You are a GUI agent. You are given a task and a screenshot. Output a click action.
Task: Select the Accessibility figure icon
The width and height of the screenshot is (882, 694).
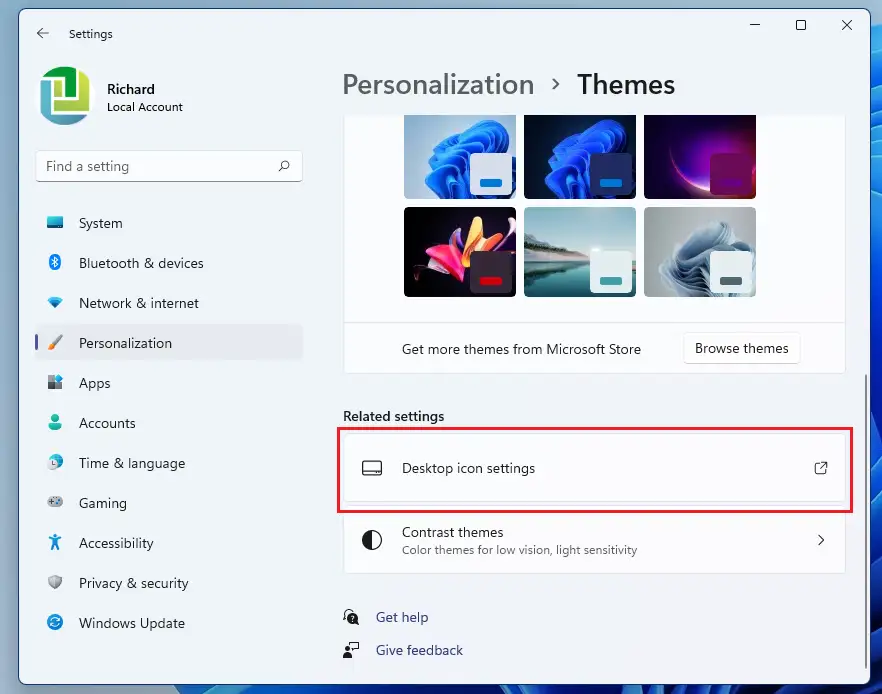55,542
